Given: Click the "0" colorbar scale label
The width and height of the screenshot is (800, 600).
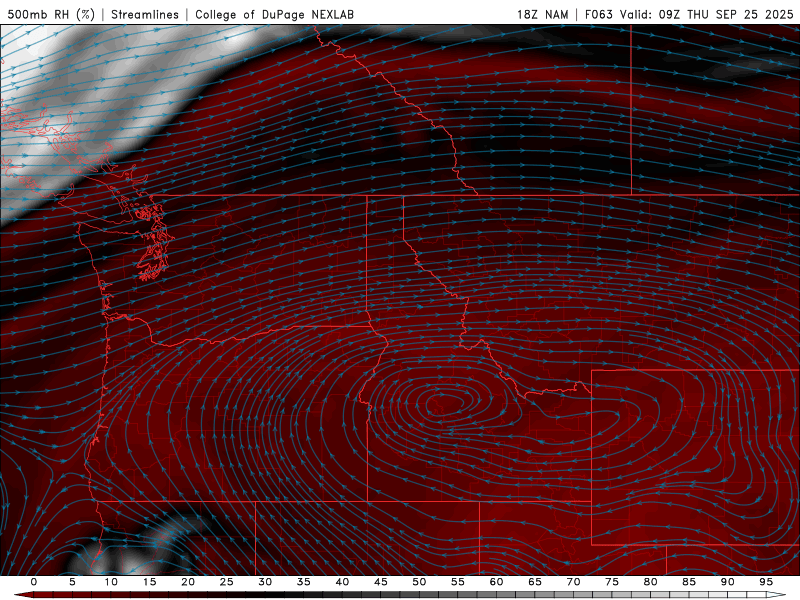Looking at the screenshot, I should (x=34, y=582).
